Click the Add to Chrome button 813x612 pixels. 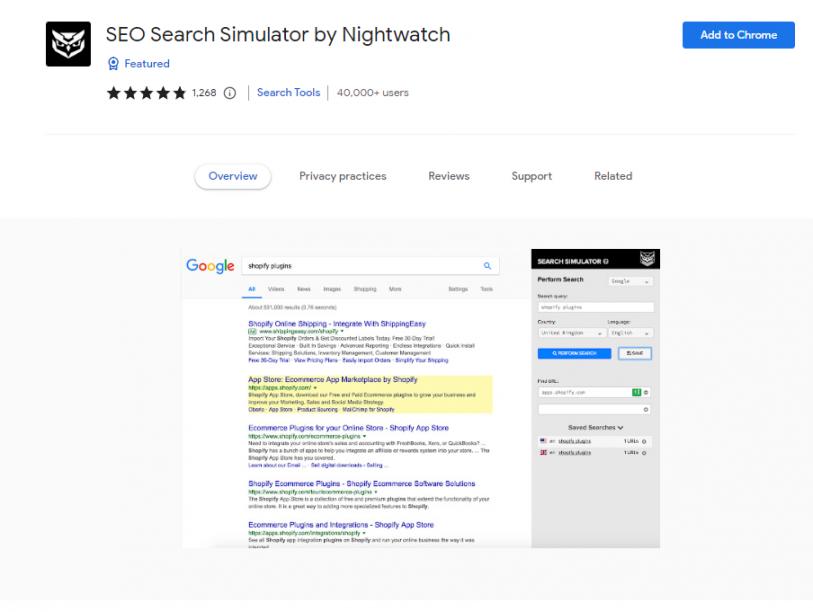[738, 35]
